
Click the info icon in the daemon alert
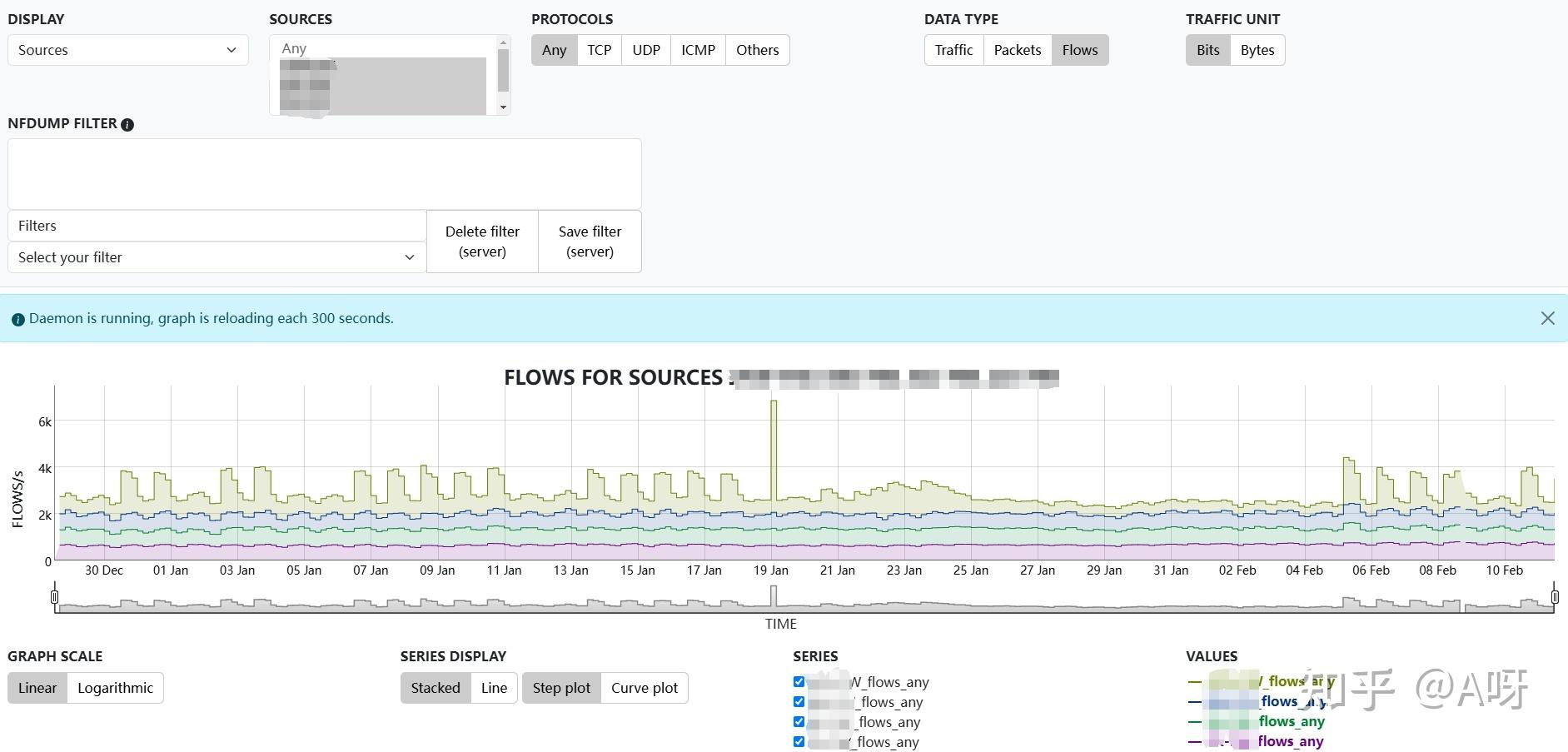tap(18, 319)
